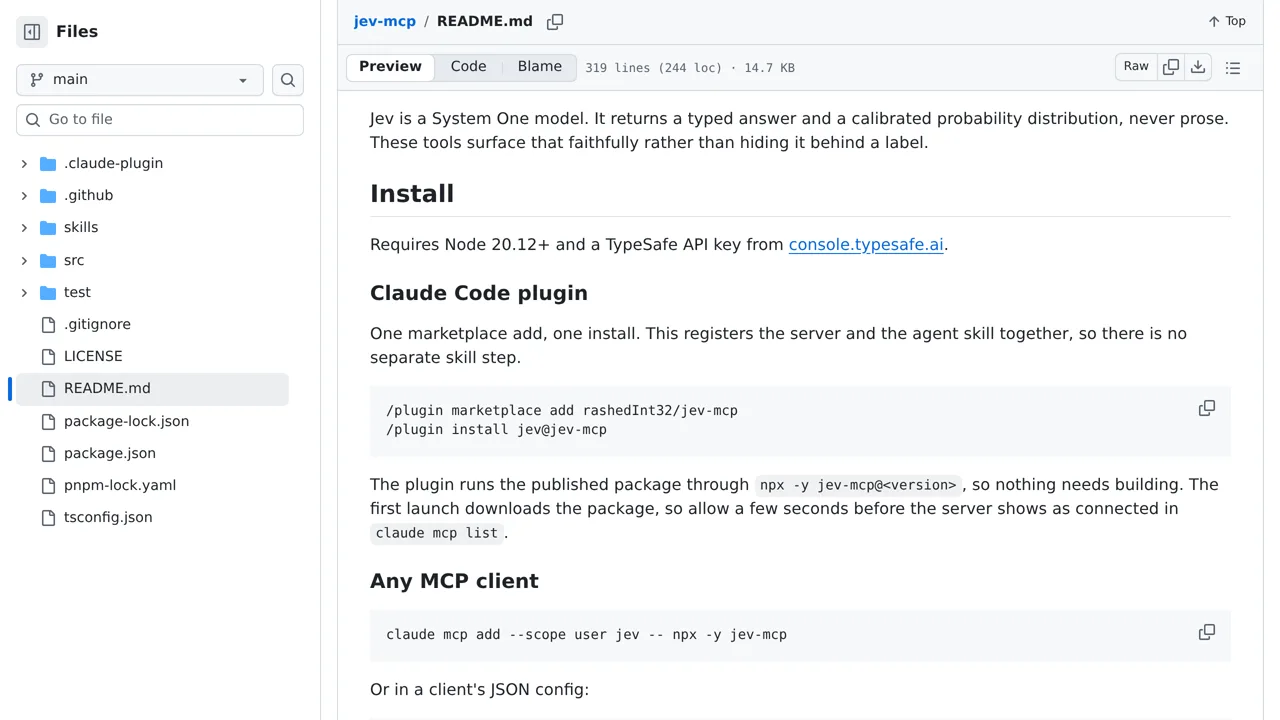Click the Any MCP client heading

point(454,581)
